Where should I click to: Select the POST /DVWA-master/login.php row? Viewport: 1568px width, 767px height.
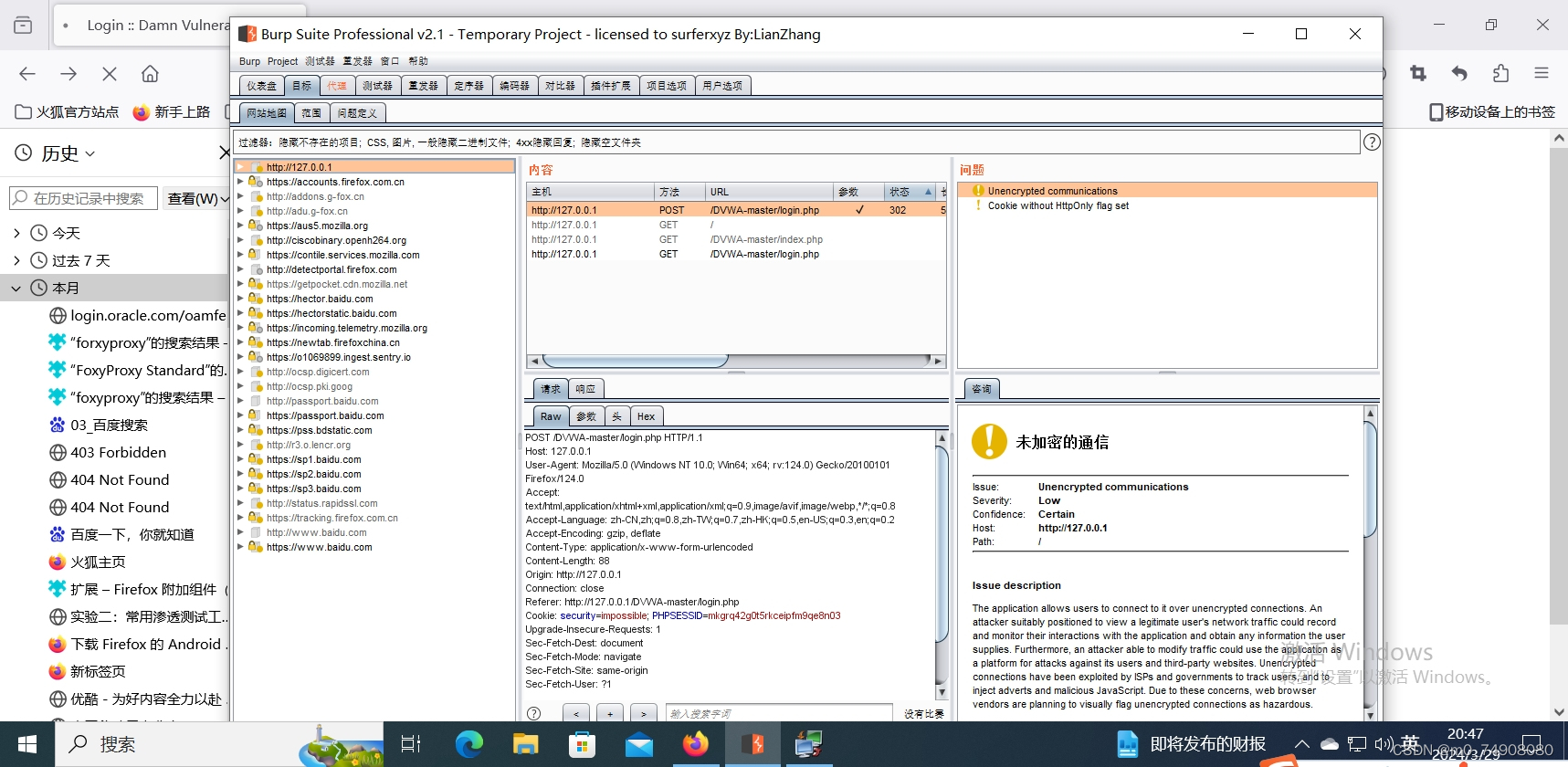coord(736,210)
